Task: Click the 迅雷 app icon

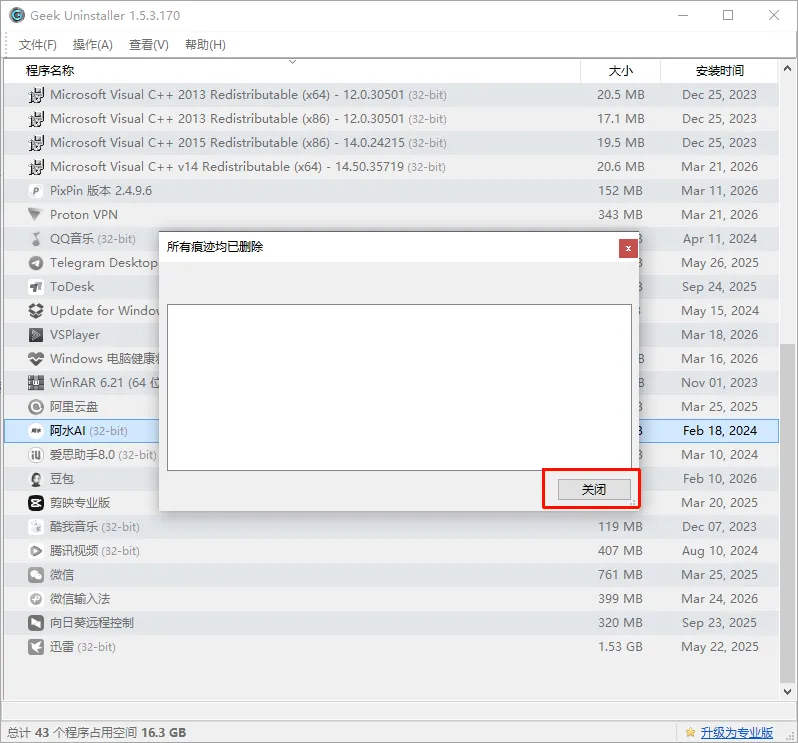Action: pos(36,647)
